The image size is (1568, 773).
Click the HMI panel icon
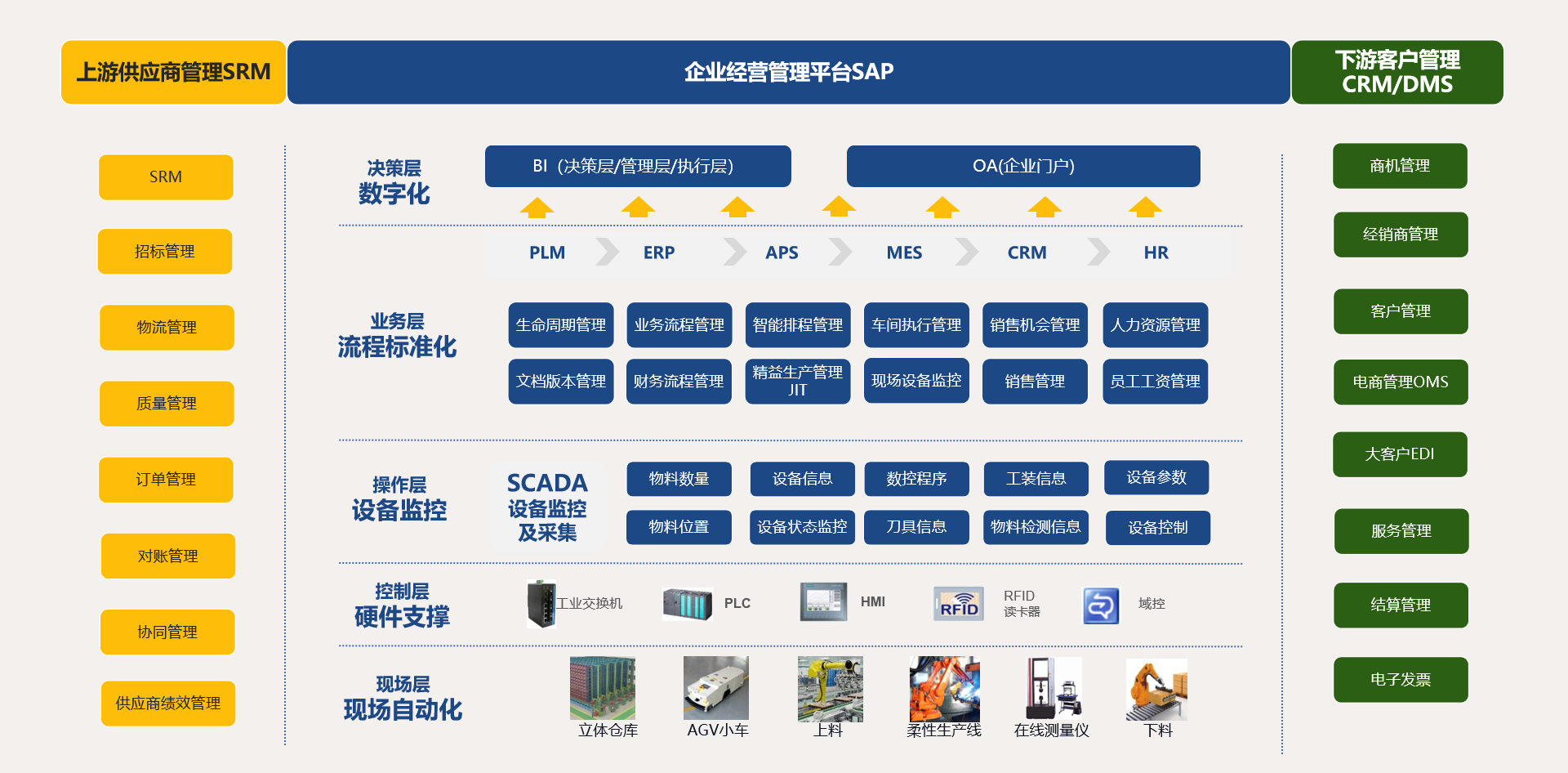click(824, 602)
